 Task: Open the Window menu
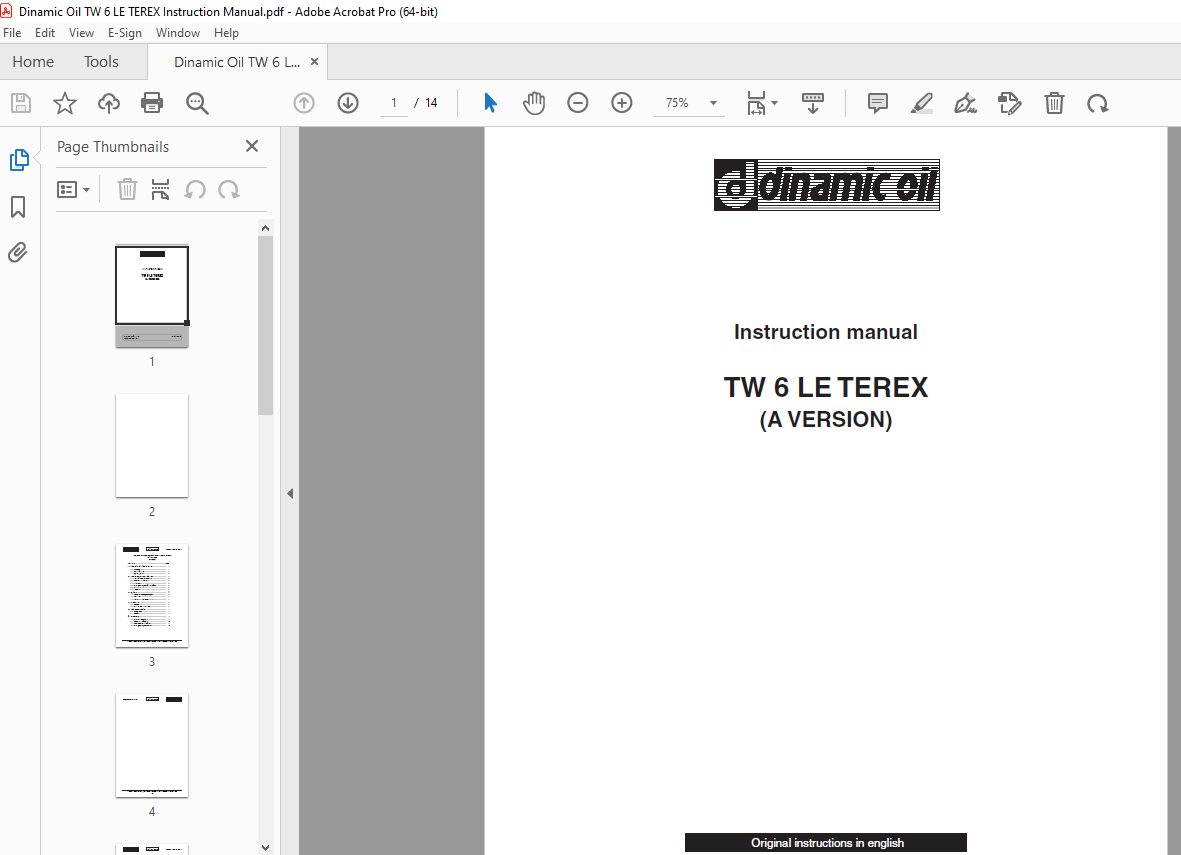(x=178, y=33)
